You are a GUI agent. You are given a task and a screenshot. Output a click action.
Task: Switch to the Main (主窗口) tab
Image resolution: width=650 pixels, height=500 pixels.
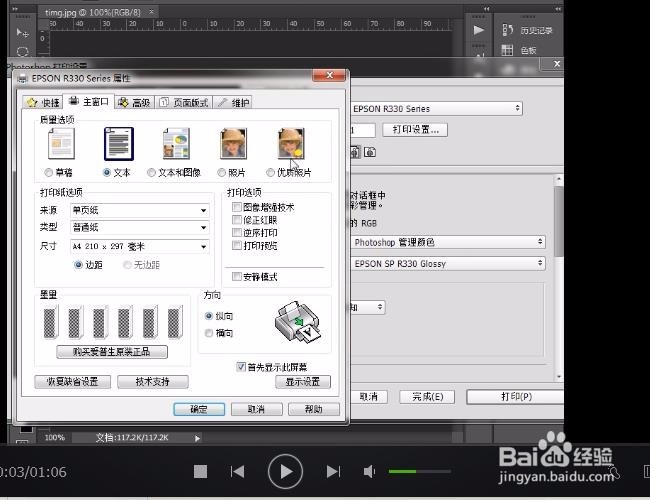click(89, 101)
